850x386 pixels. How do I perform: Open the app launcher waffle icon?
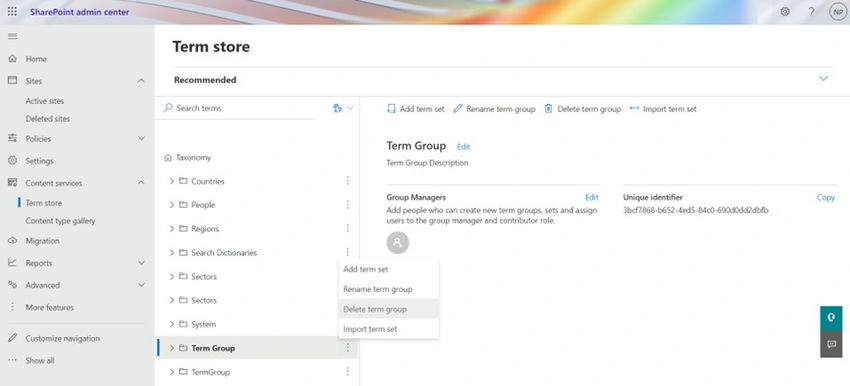(x=12, y=11)
